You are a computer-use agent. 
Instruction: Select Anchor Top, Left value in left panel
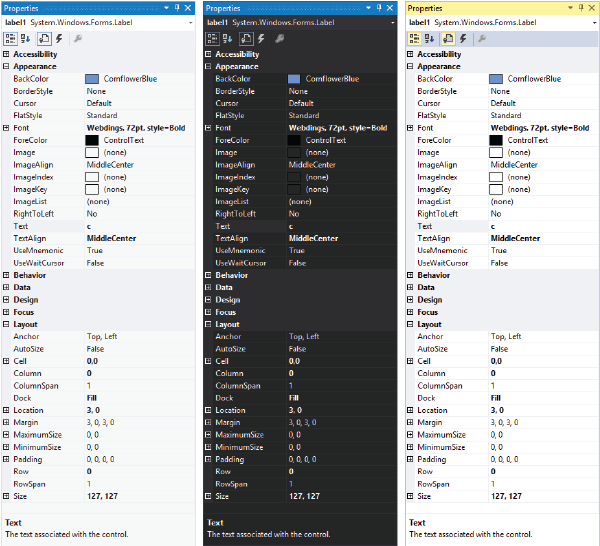[102, 336]
